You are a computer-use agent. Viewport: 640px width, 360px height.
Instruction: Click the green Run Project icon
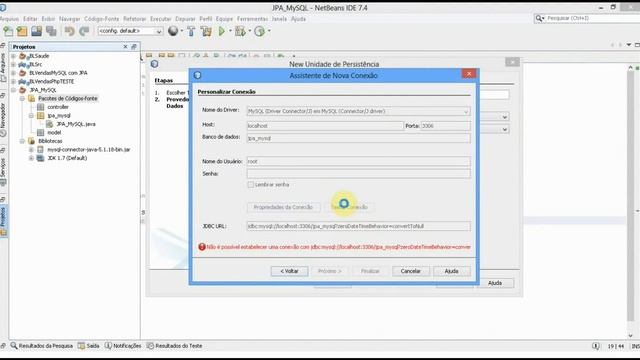tap(222, 31)
